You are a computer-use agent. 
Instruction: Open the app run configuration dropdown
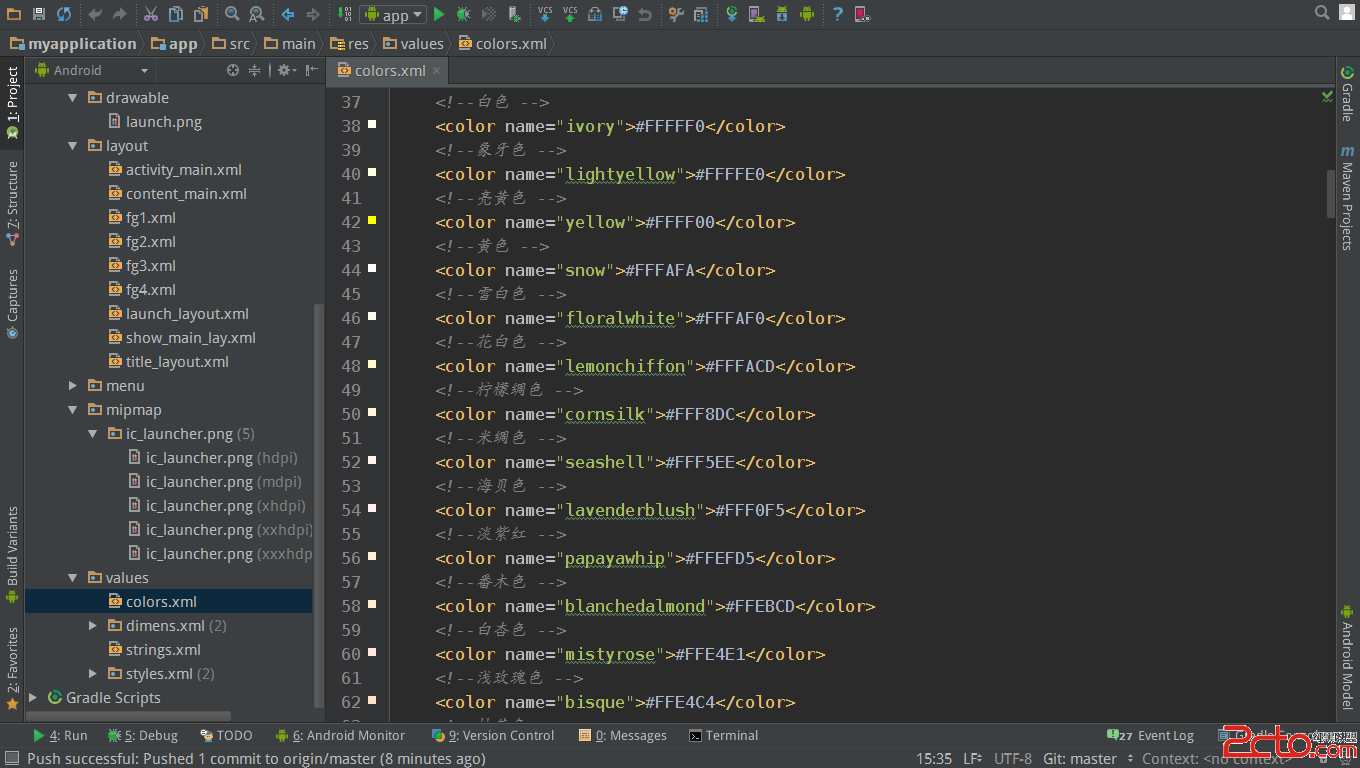click(393, 14)
